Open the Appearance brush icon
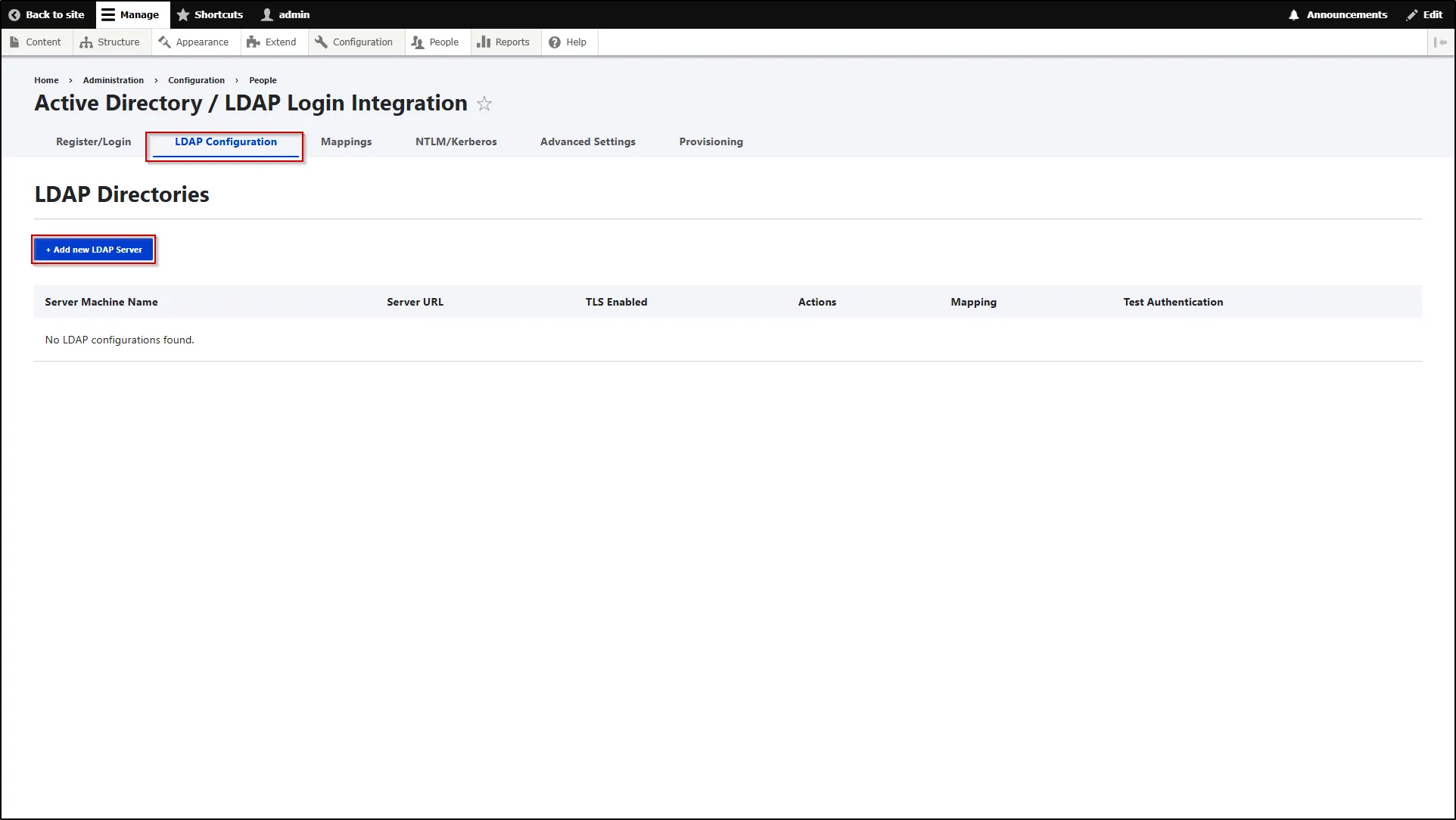 pyautogui.click(x=163, y=42)
